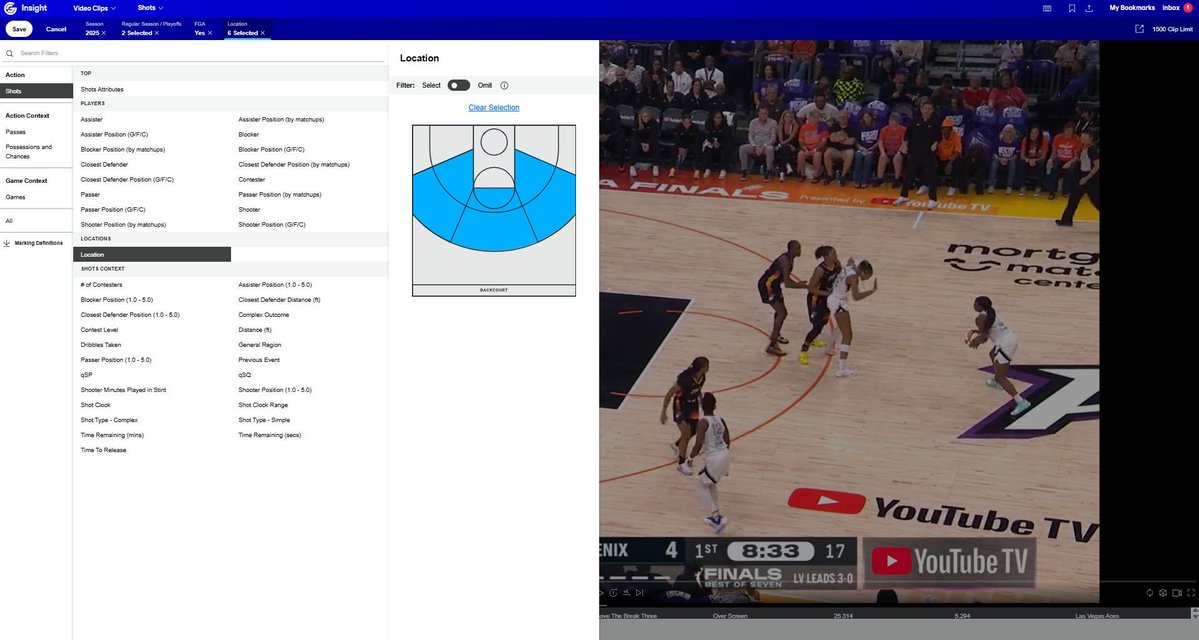Click the loop/refresh icon in player
The height and width of the screenshot is (640, 1199).
point(1149,593)
